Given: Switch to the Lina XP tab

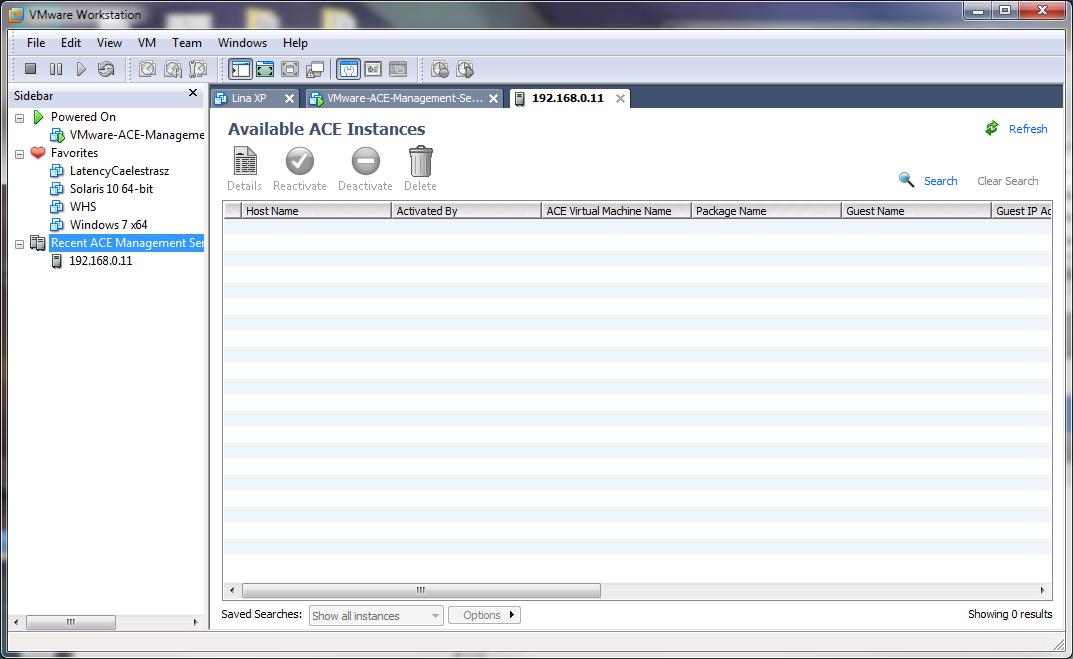Looking at the screenshot, I should tap(249, 98).
